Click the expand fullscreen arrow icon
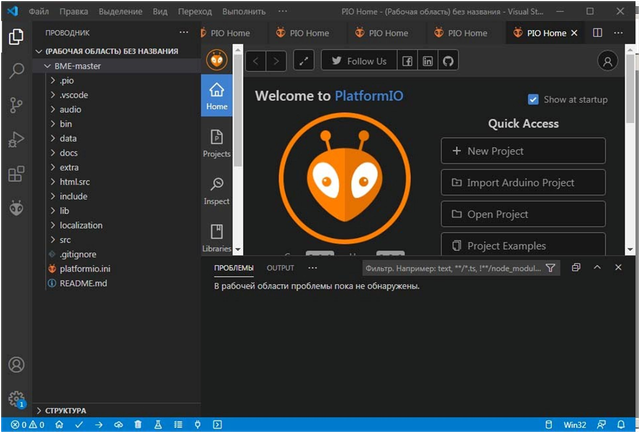The width and height of the screenshot is (640, 433). [304, 61]
